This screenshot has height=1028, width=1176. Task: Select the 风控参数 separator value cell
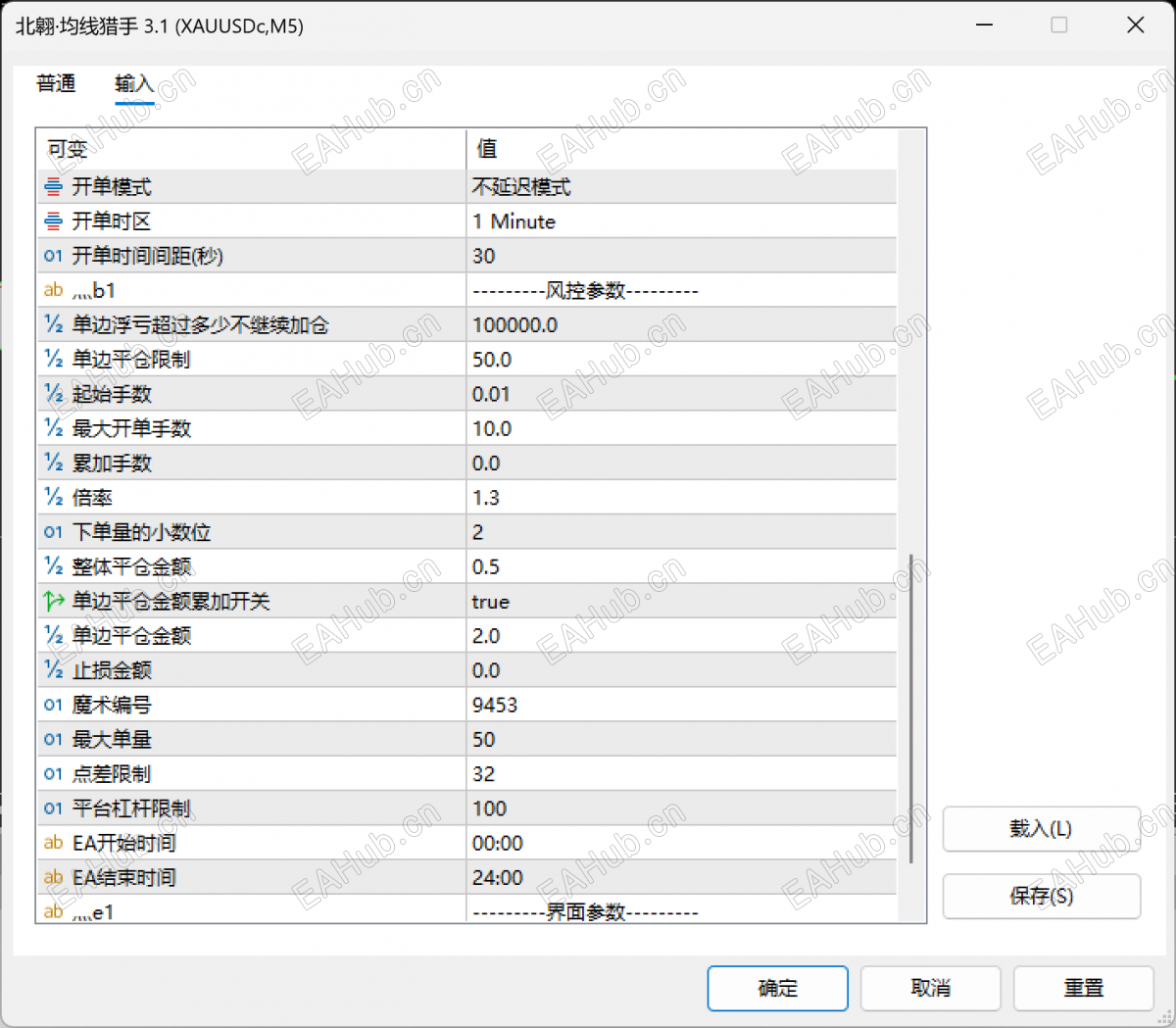tap(681, 290)
